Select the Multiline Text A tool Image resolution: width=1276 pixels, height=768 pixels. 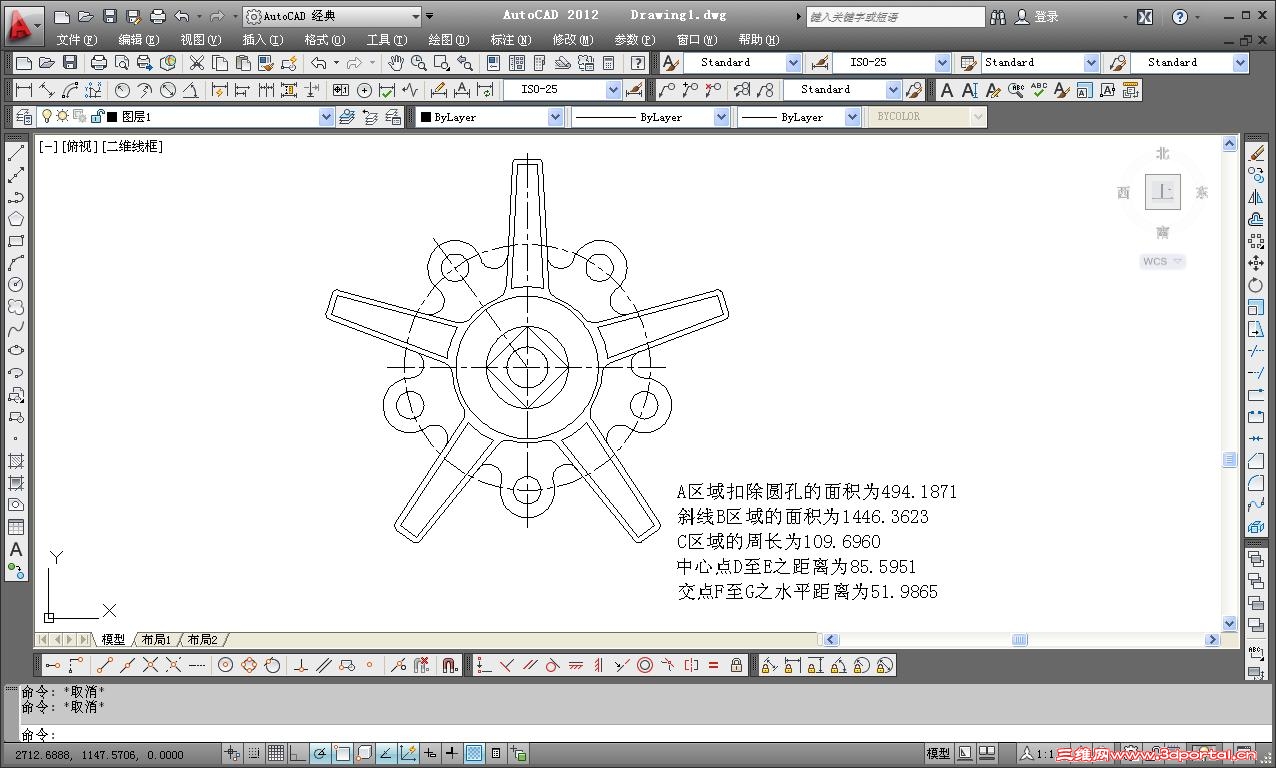pyautogui.click(x=16, y=549)
